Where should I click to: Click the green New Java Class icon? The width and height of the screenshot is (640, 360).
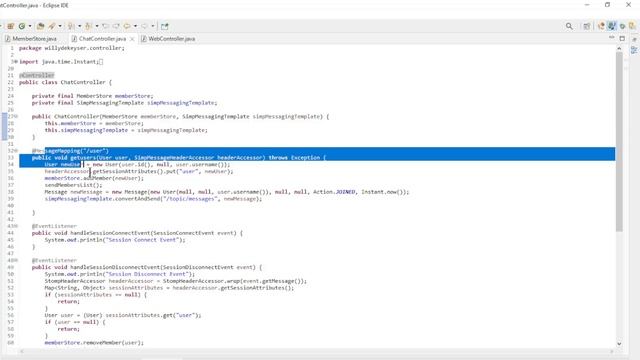(x=22, y=26)
